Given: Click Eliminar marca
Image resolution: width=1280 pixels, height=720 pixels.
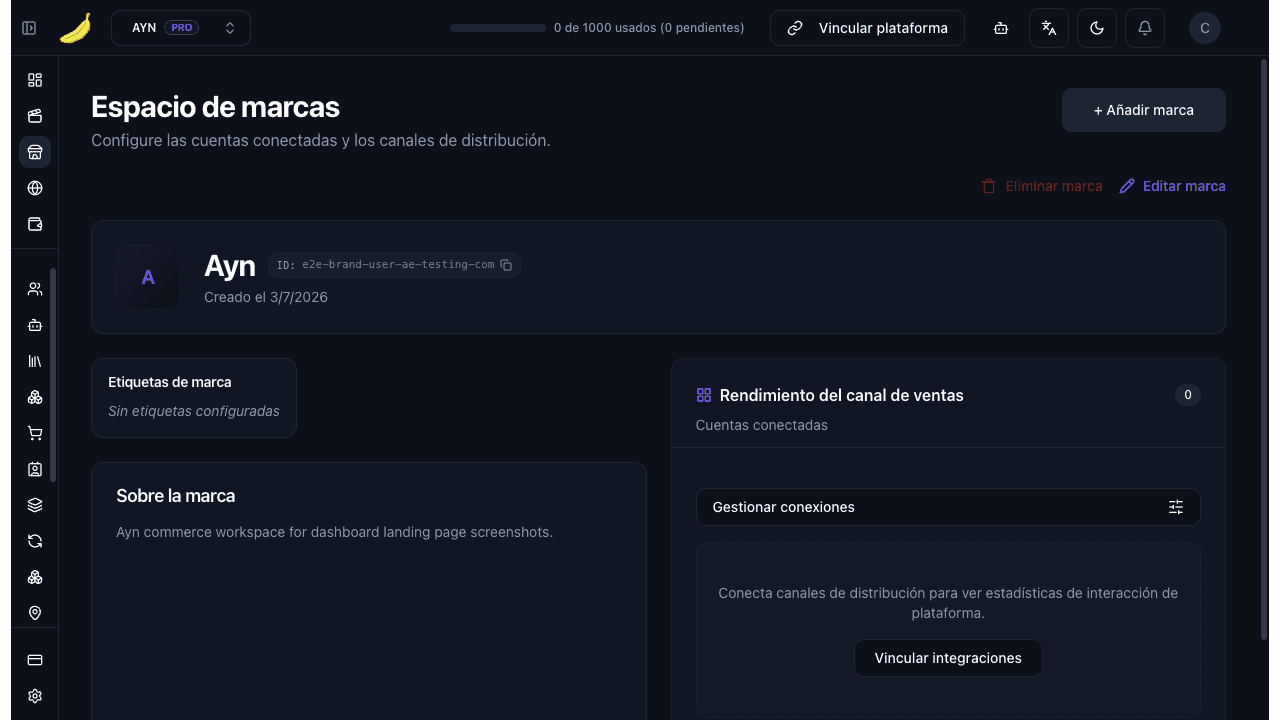Looking at the screenshot, I should point(1042,186).
